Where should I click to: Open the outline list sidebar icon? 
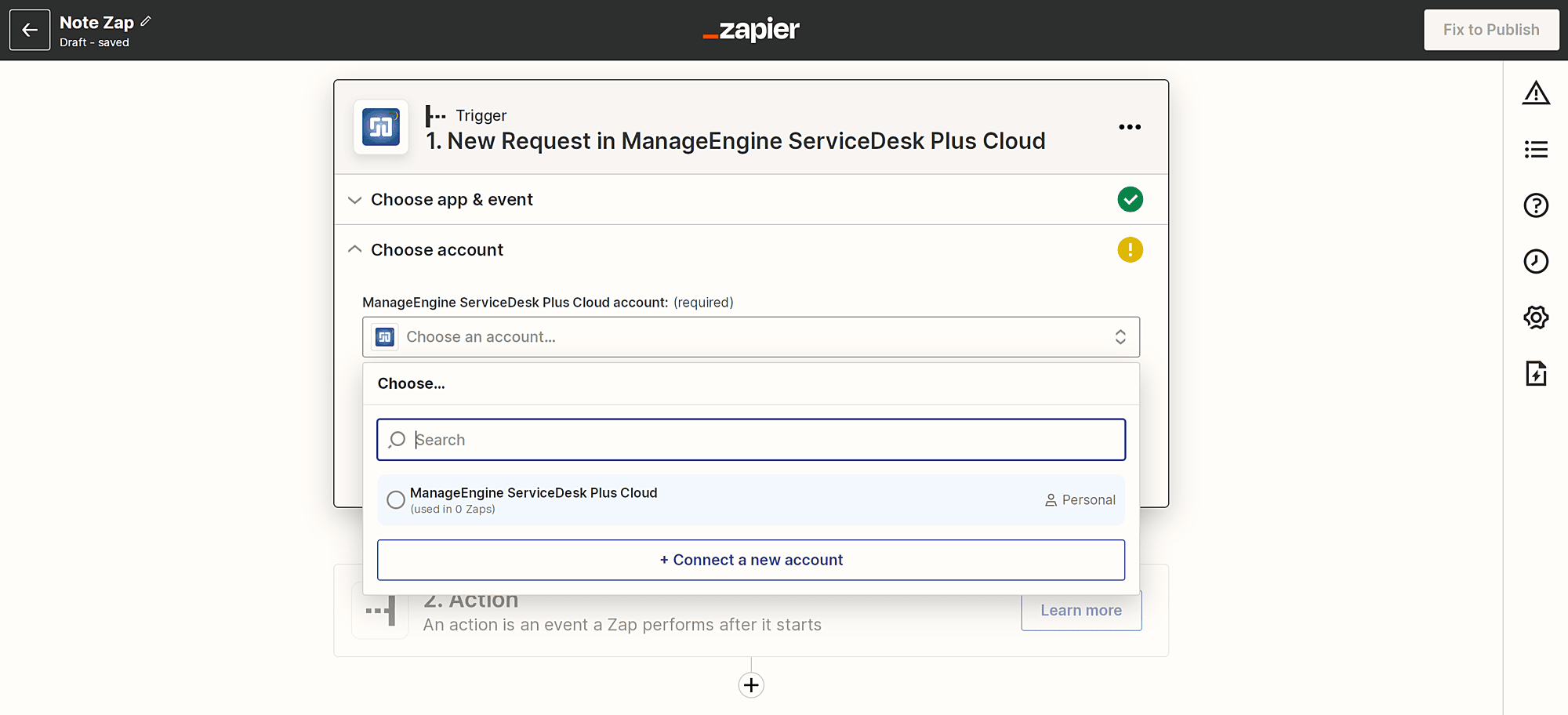1535,149
